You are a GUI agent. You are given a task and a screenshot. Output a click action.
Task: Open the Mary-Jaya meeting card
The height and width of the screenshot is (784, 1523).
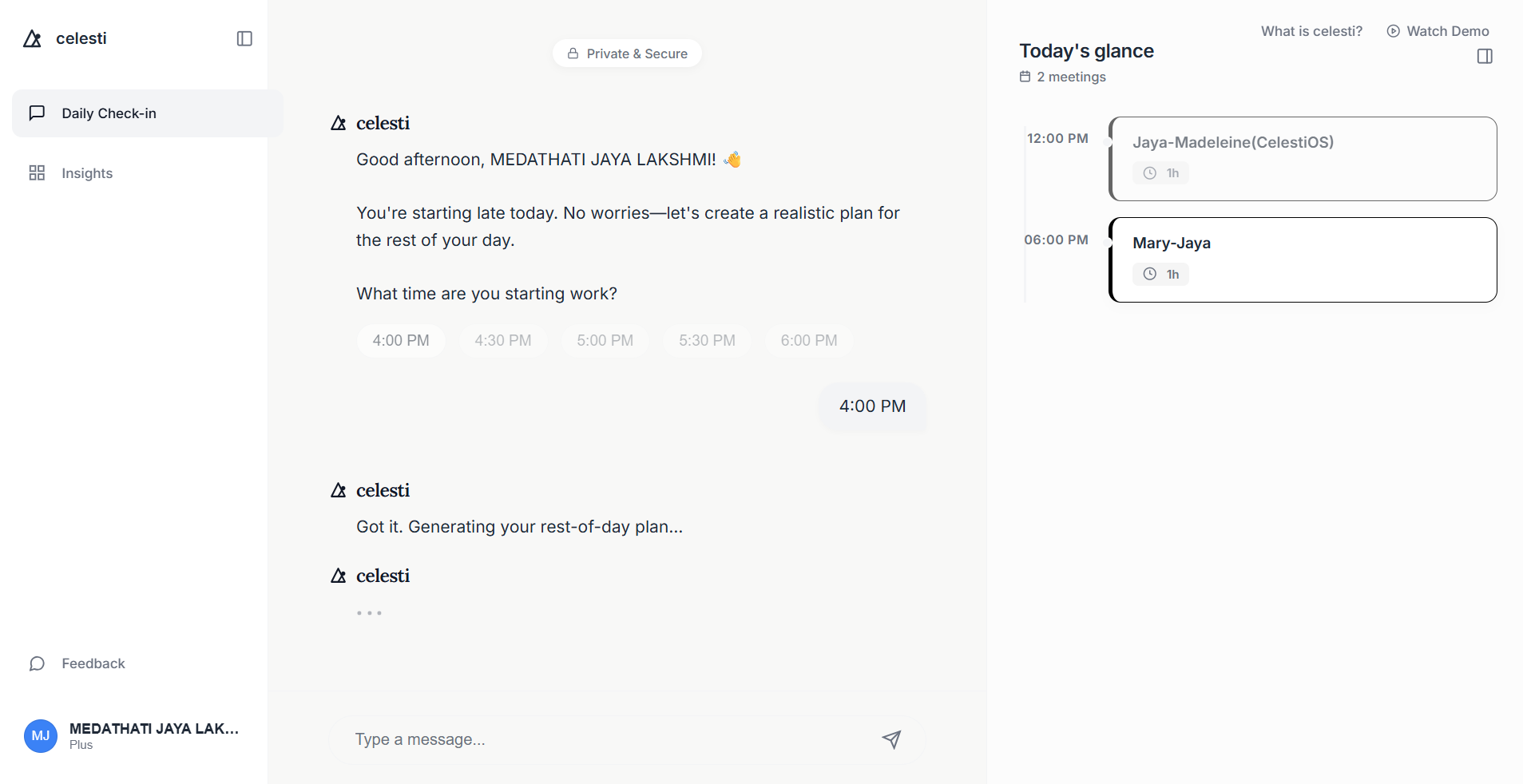[x=1302, y=259]
